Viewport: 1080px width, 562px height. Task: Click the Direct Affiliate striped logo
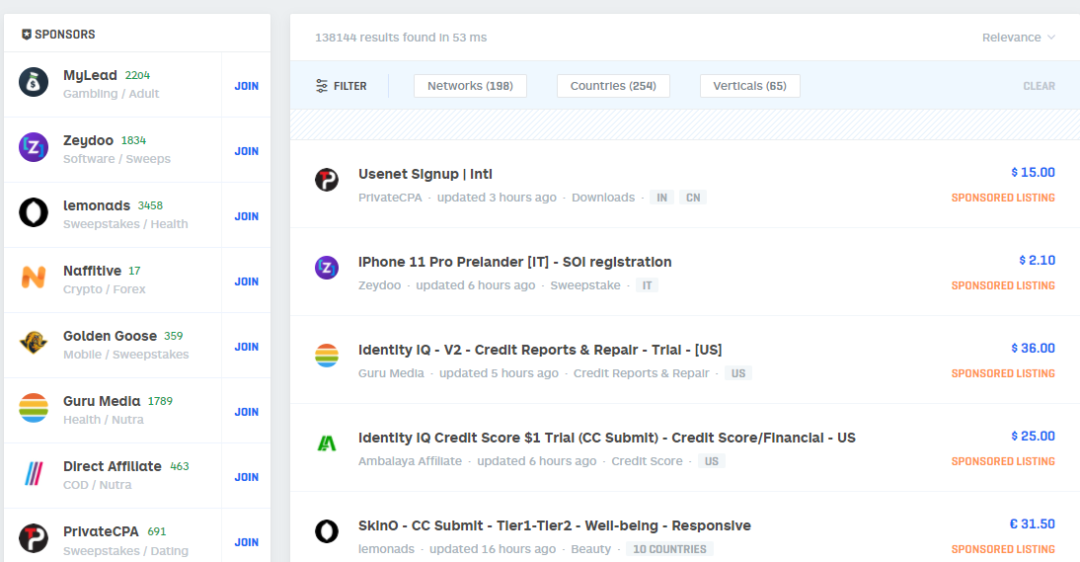point(34,474)
